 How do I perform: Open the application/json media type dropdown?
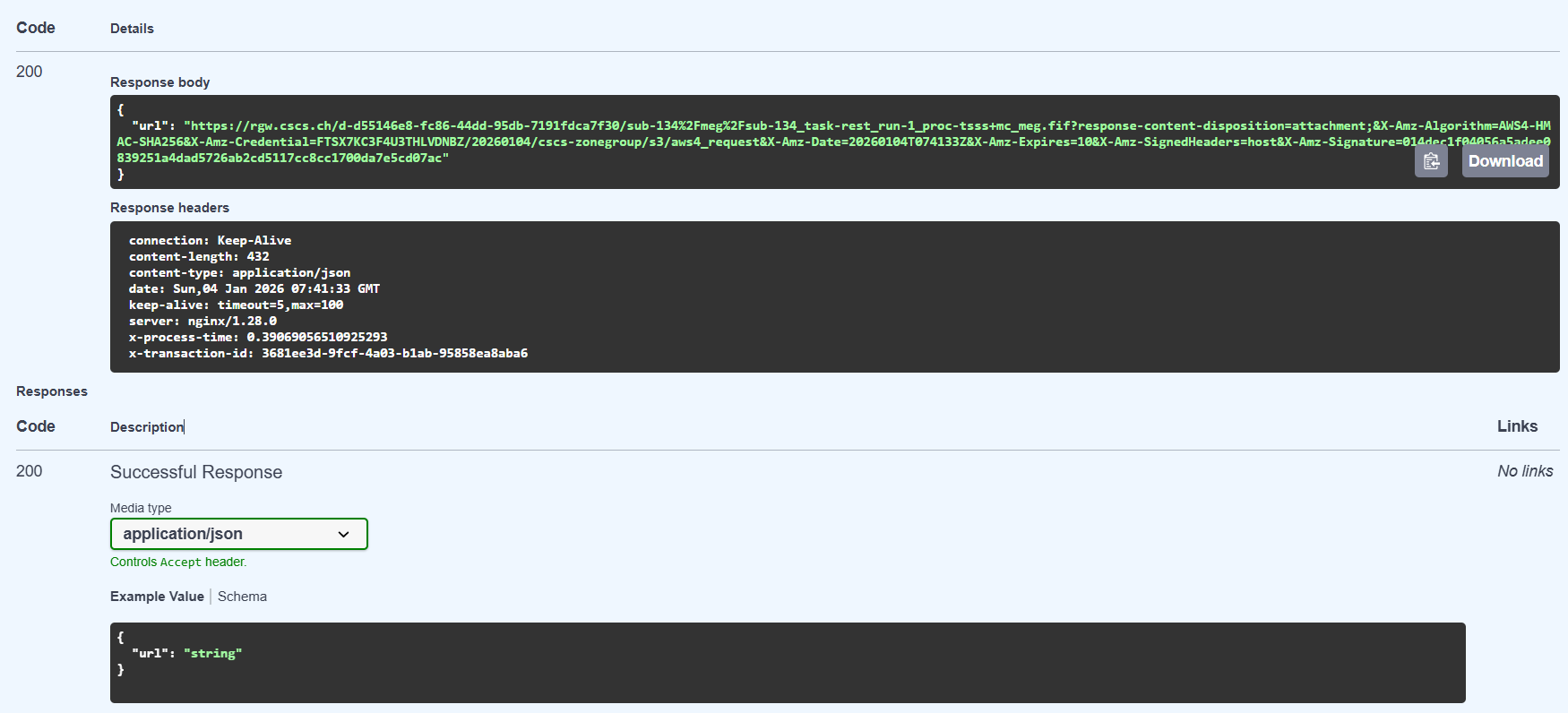click(239, 534)
